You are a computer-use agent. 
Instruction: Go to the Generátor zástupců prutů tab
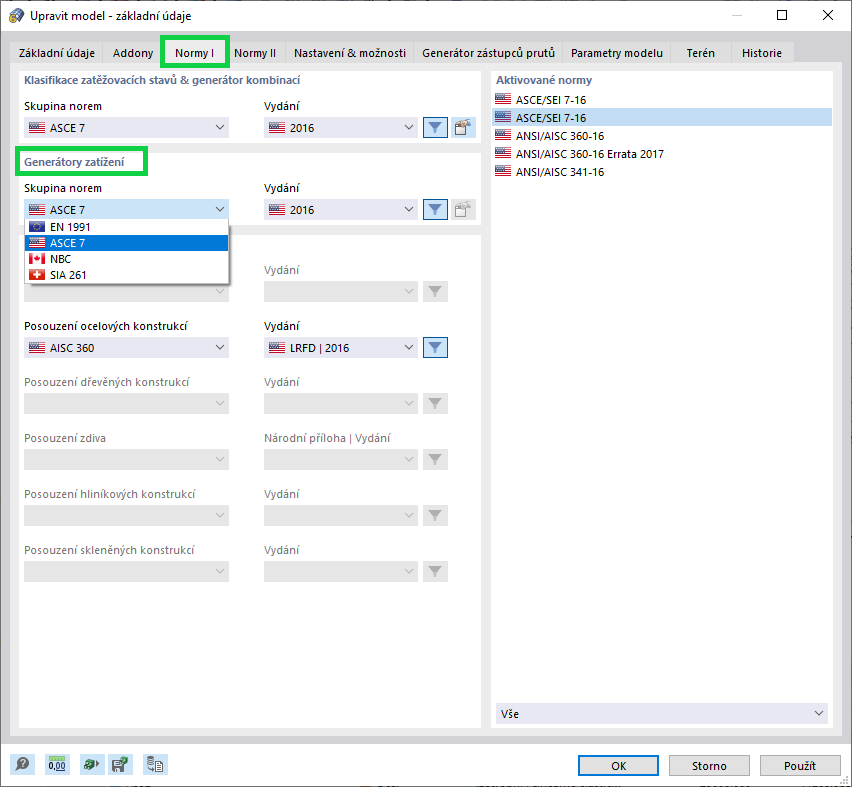point(488,53)
